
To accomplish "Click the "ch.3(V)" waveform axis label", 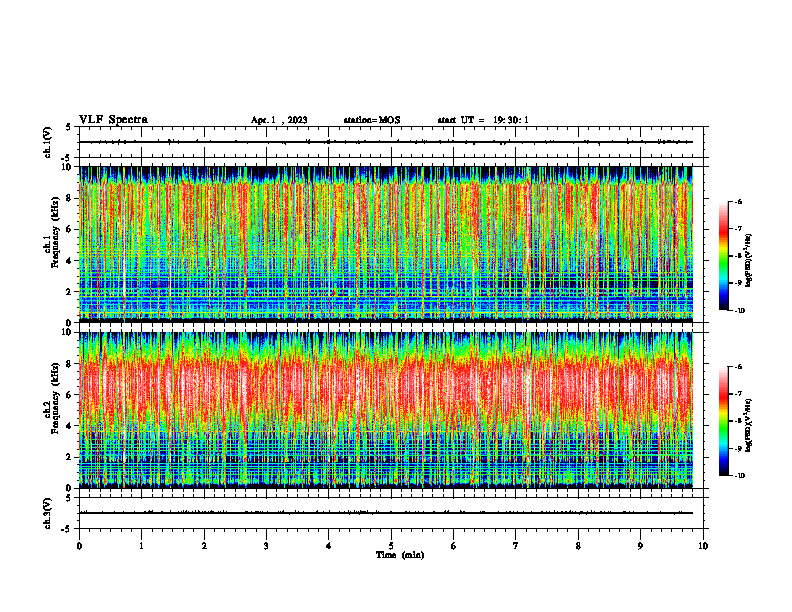I will coord(48,513).
